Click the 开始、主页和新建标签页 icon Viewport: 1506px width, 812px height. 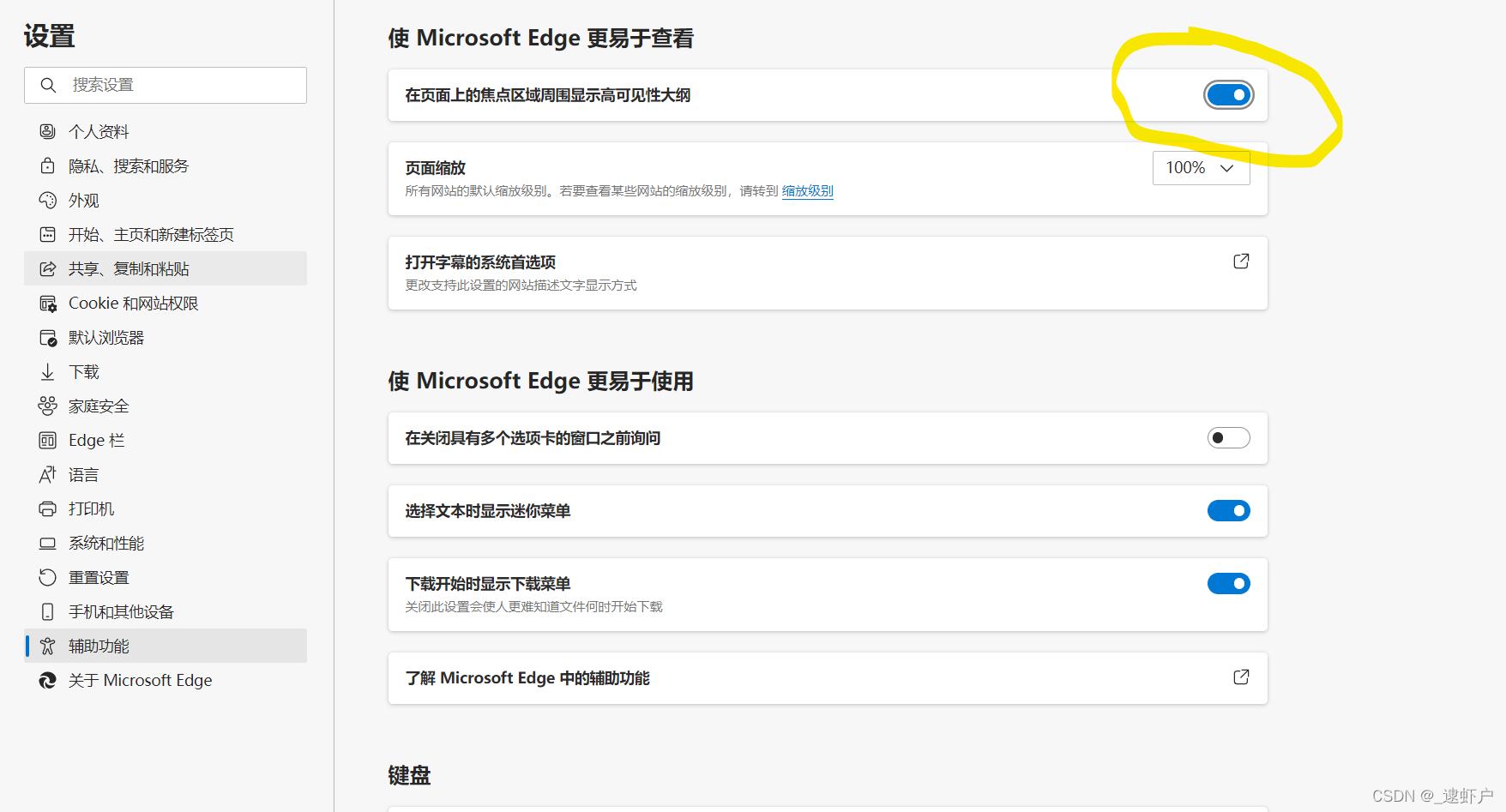point(48,234)
